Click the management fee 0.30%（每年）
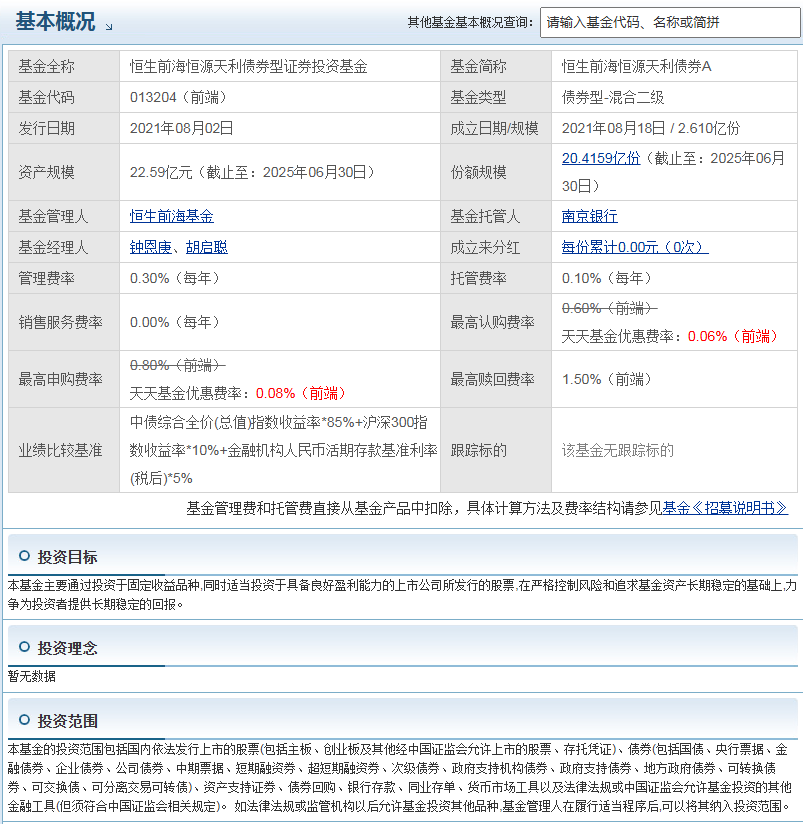 [x=175, y=278]
